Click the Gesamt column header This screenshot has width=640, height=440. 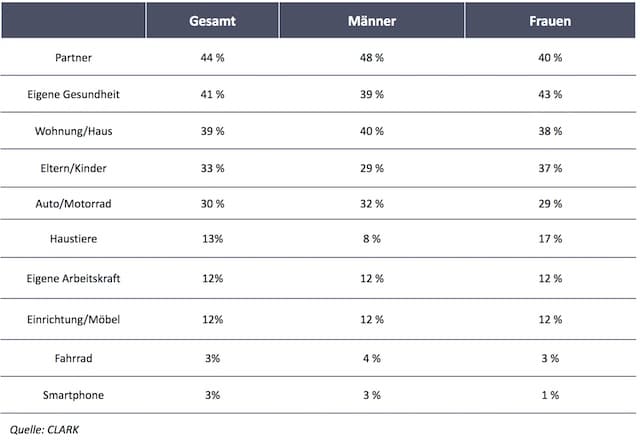[212, 21]
